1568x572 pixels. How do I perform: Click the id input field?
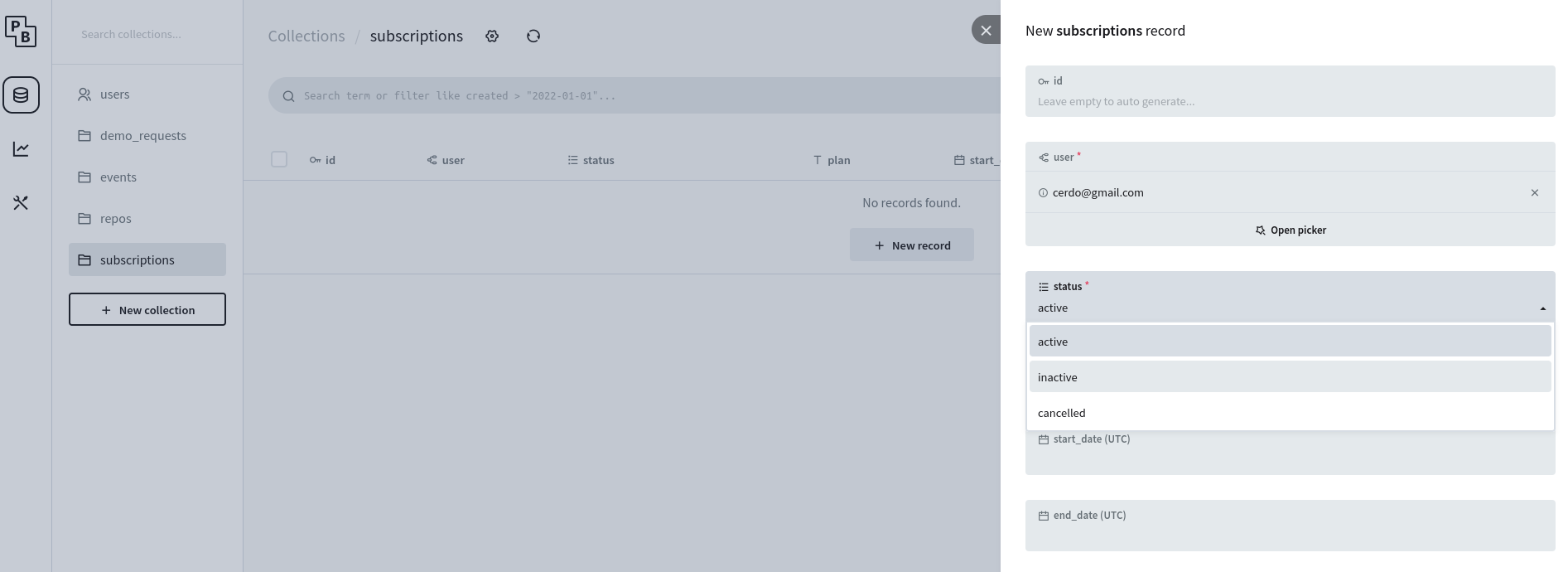(1290, 91)
